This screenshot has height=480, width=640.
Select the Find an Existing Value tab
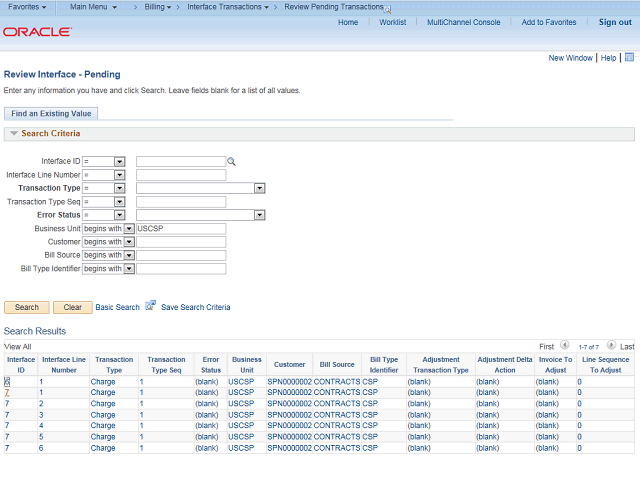click(x=51, y=113)
